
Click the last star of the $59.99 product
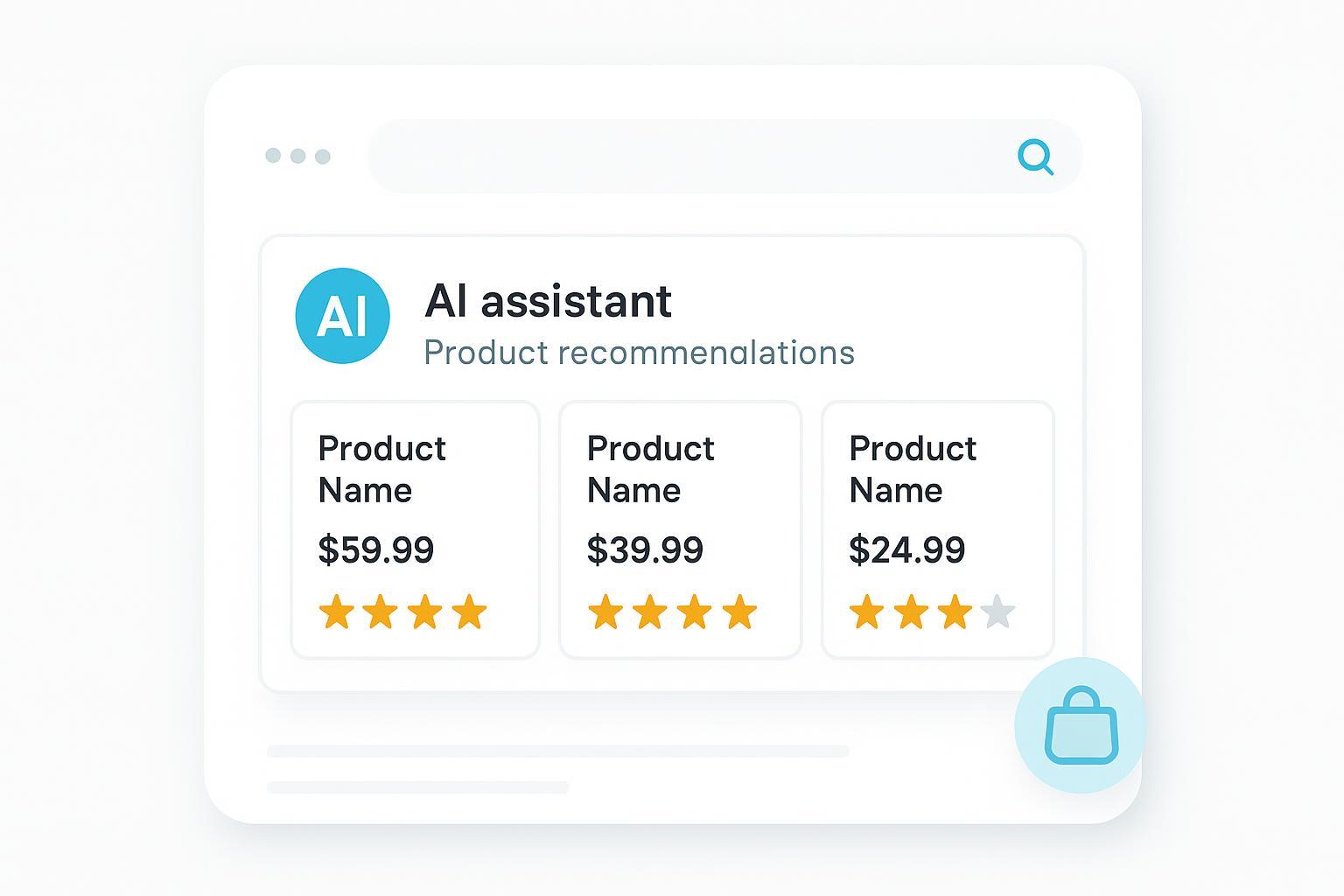pyautogui.click(x=469, y=612)
